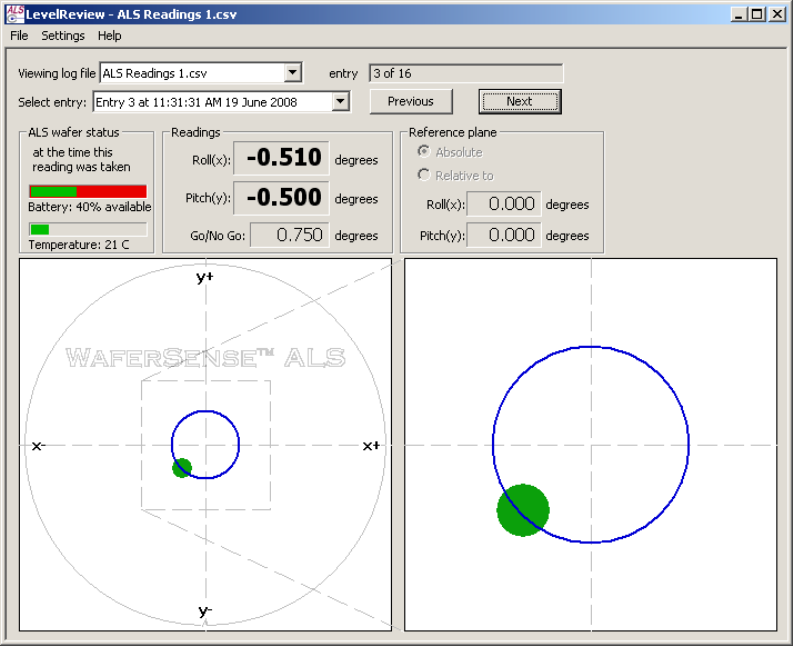Viewport: 793px width, 646px height.
Task: Open the Settings menu
Action: [63, 36]
